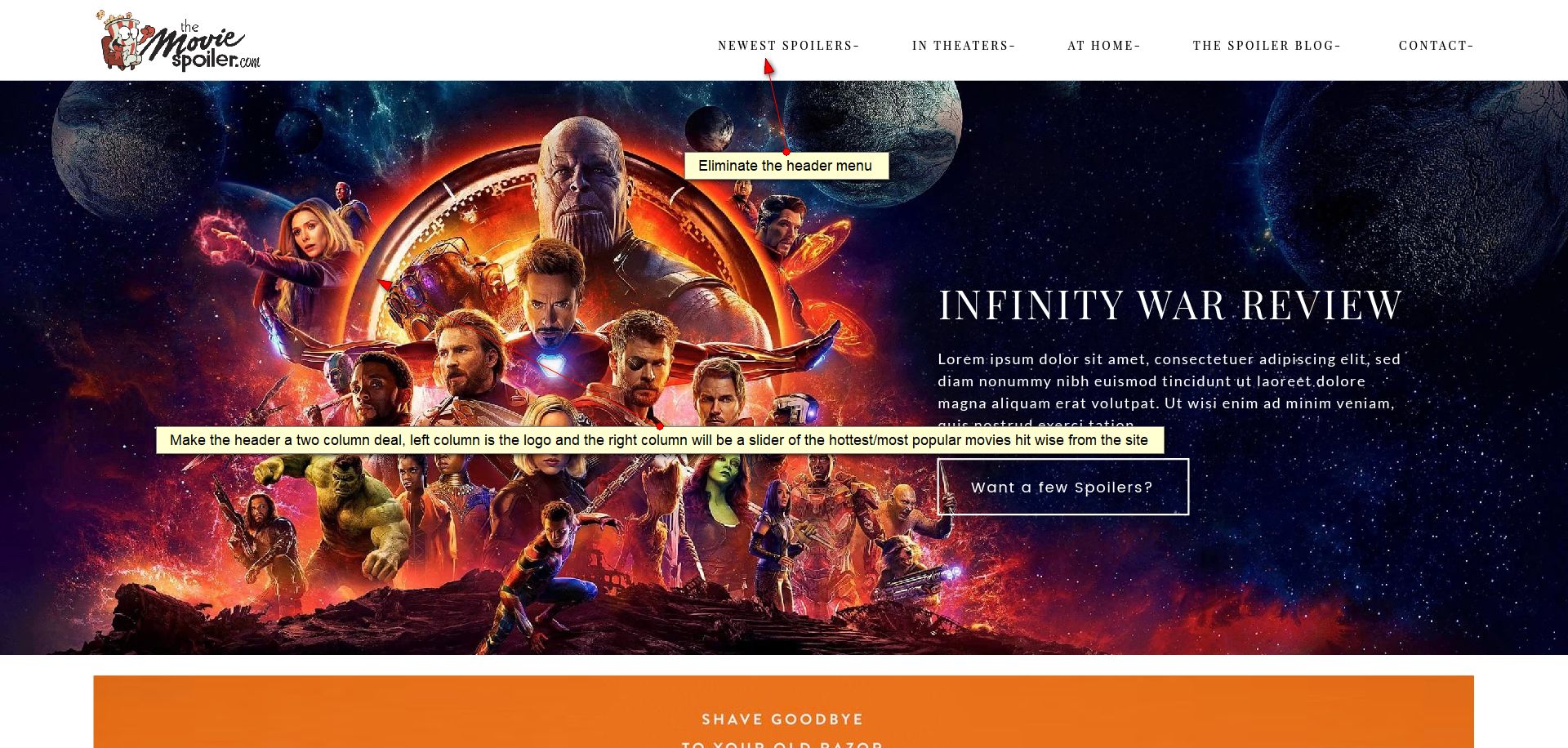This screenshot has height=748, width=1568.
Task: Select the two column header annotation note
Action: tap(659, 440)
